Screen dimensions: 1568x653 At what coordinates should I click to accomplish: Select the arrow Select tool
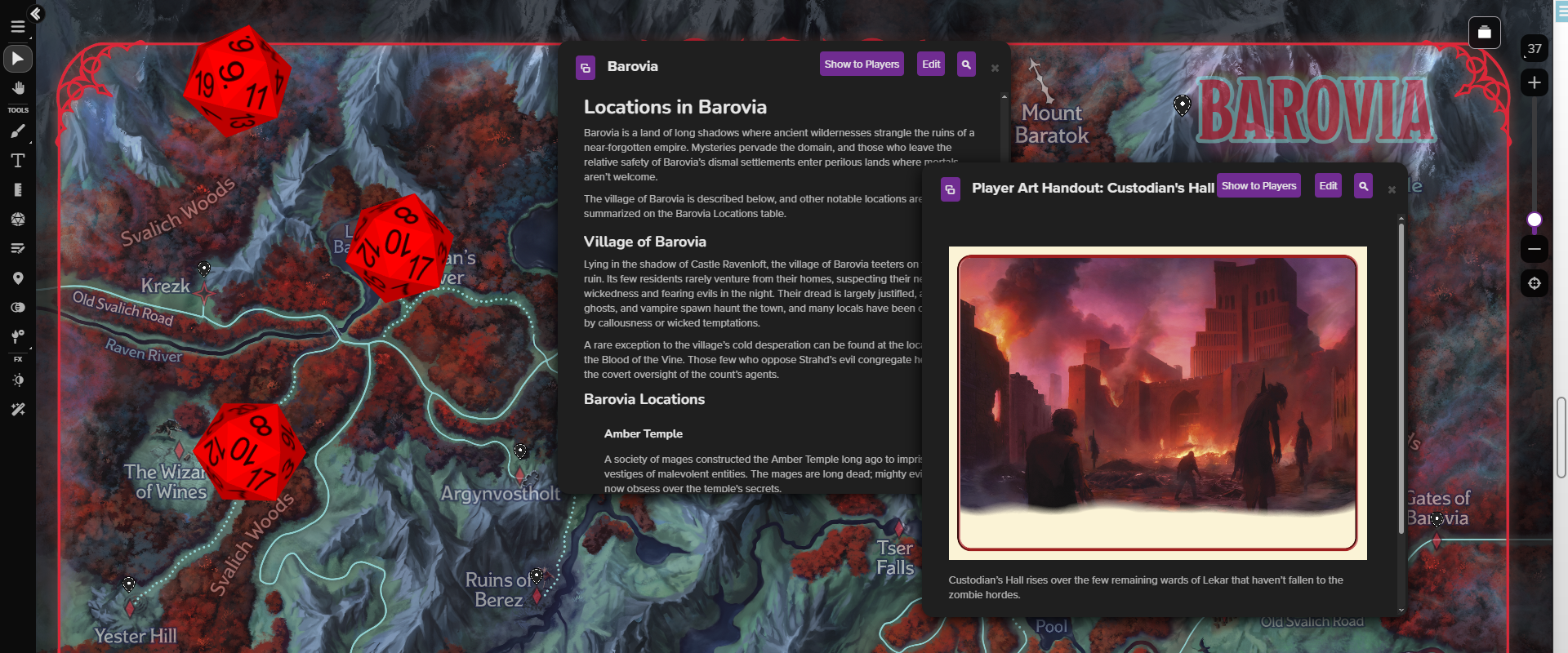pos(17,59)
